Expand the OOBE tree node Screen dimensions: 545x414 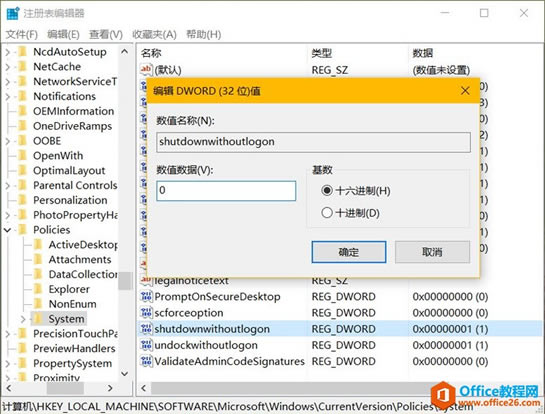click(8, 141)
